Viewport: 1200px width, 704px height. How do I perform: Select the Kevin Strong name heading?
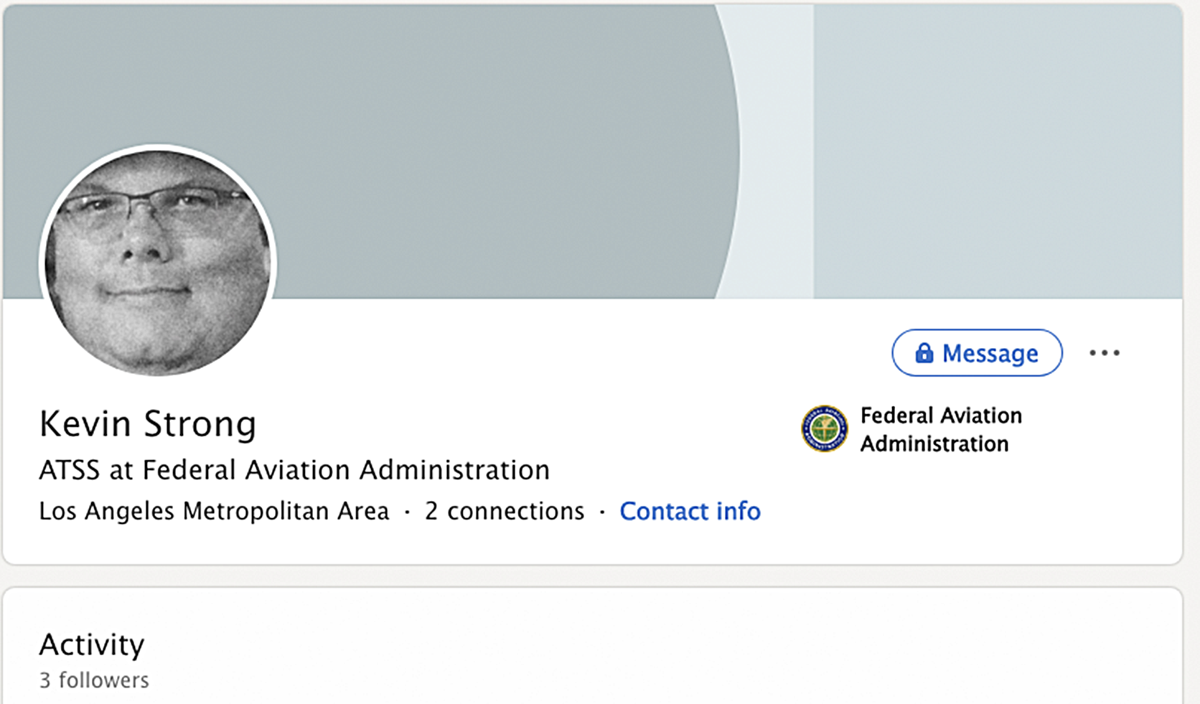pos(148,424)
